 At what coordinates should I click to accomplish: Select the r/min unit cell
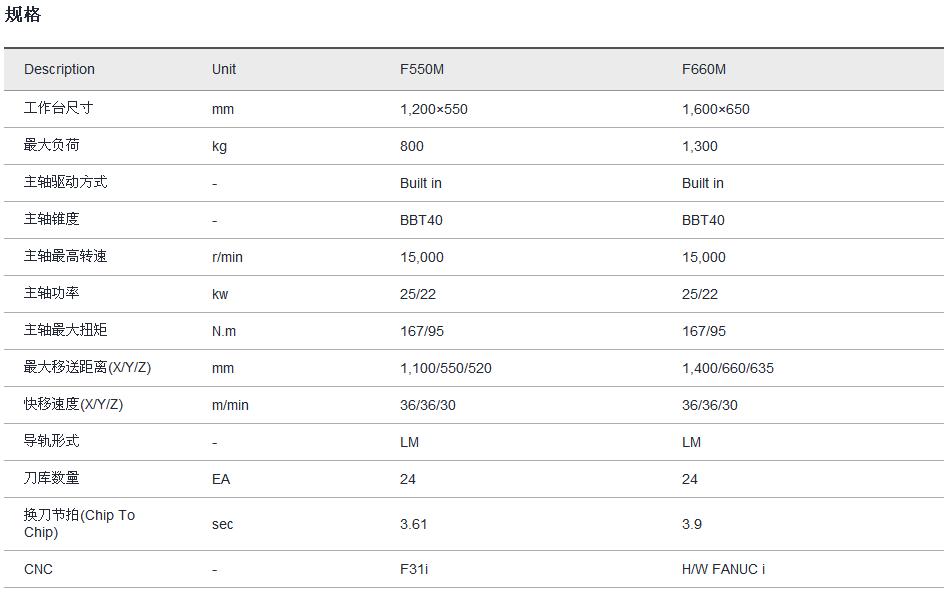point(227,257)
